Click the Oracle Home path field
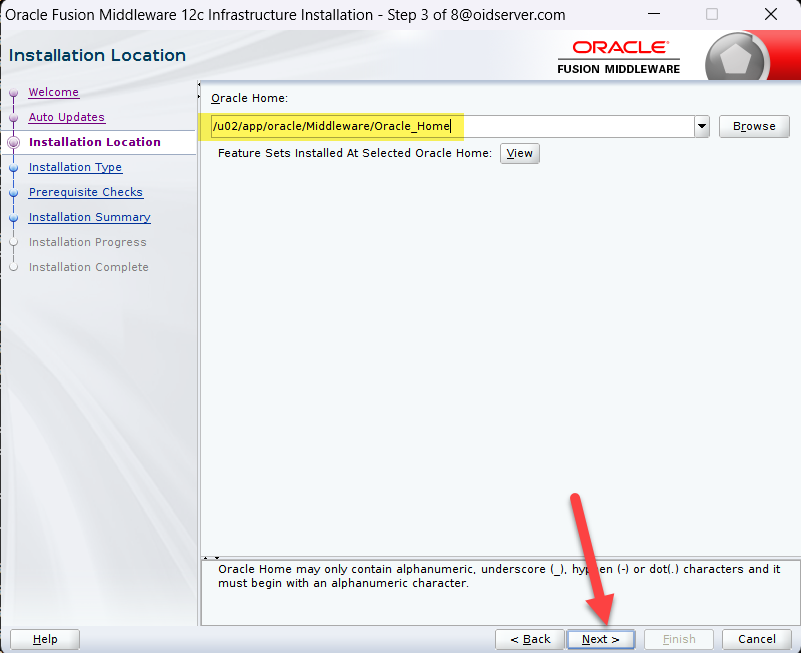Viewport: 801px width, 653px height. tap(450, 126)
